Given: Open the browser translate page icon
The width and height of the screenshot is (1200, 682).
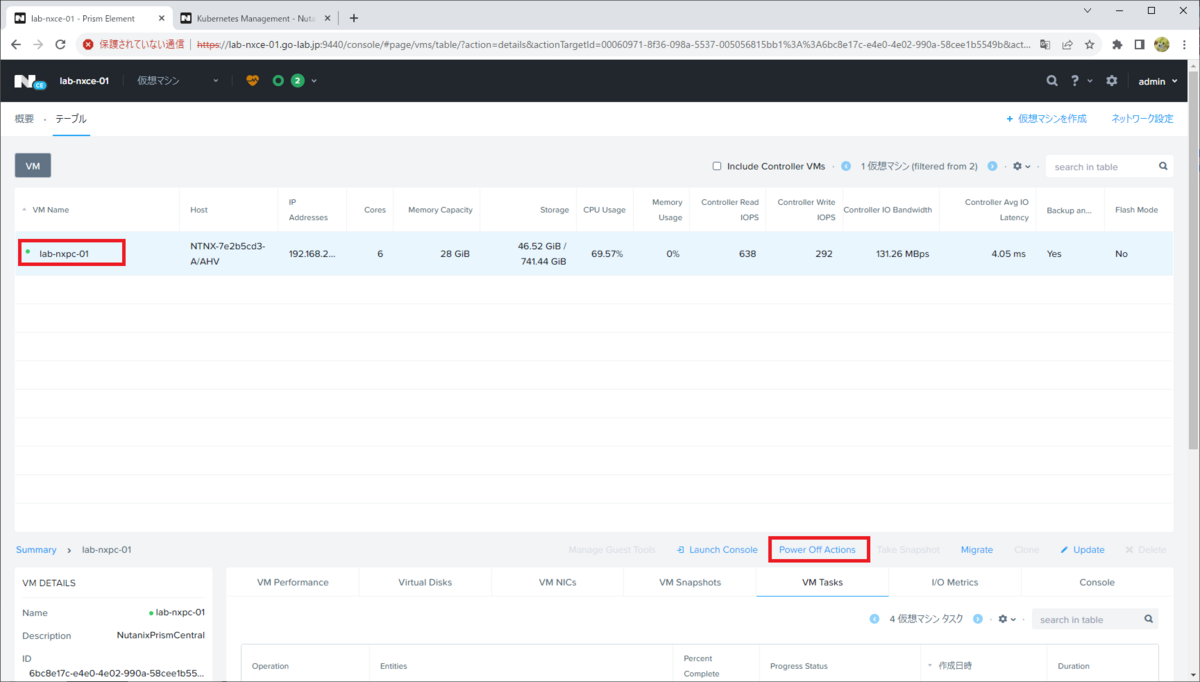Looking at the screenshot, I should tap(1045, 44).
